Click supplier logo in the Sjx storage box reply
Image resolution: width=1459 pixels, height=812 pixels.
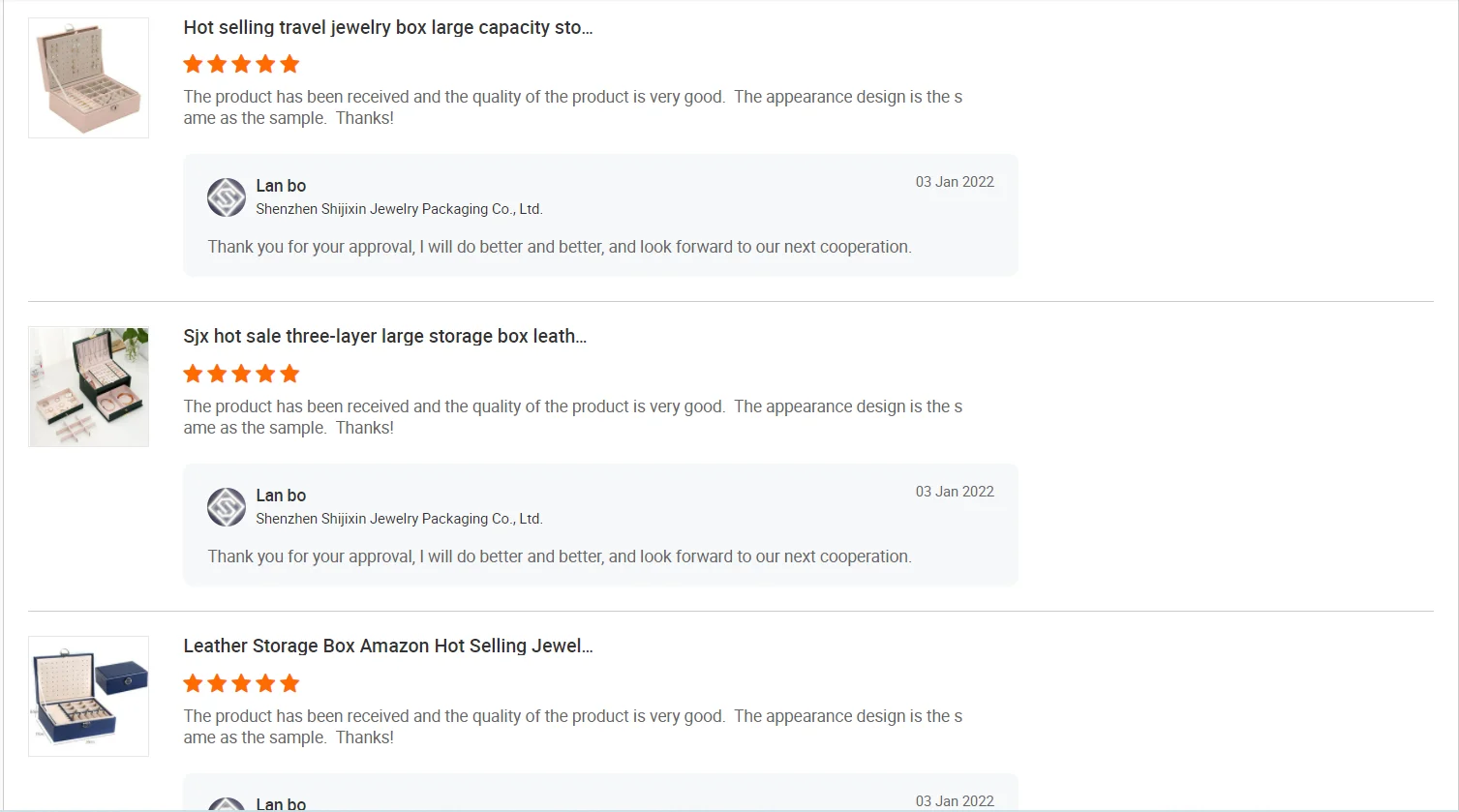227,507
